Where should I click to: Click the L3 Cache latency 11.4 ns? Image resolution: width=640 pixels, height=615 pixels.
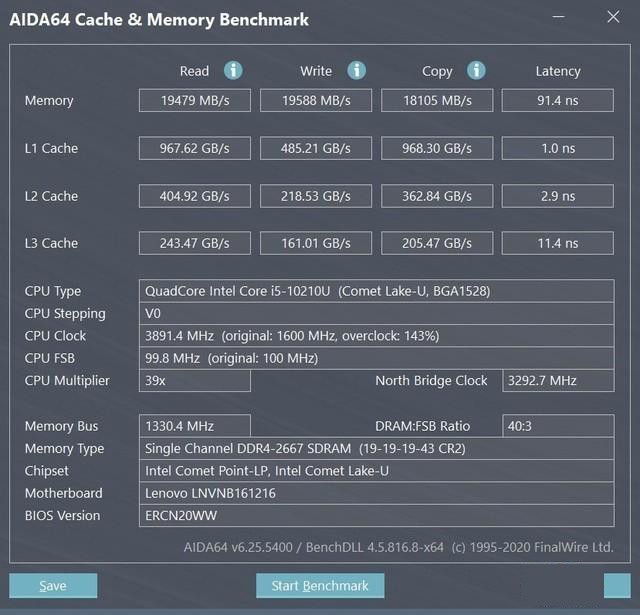[x=558, y=243]
